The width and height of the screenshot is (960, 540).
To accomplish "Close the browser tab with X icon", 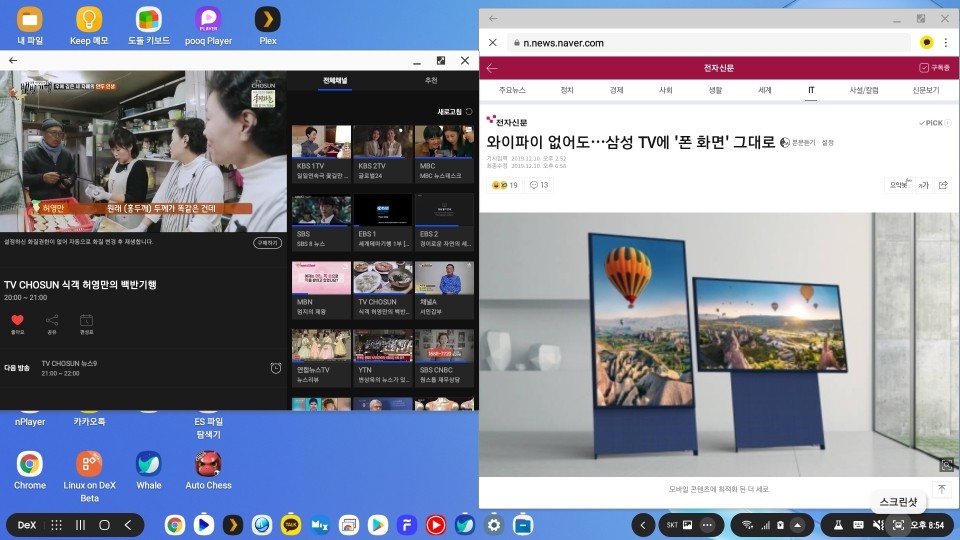I will pyautogui.click(x=493, y=42).
